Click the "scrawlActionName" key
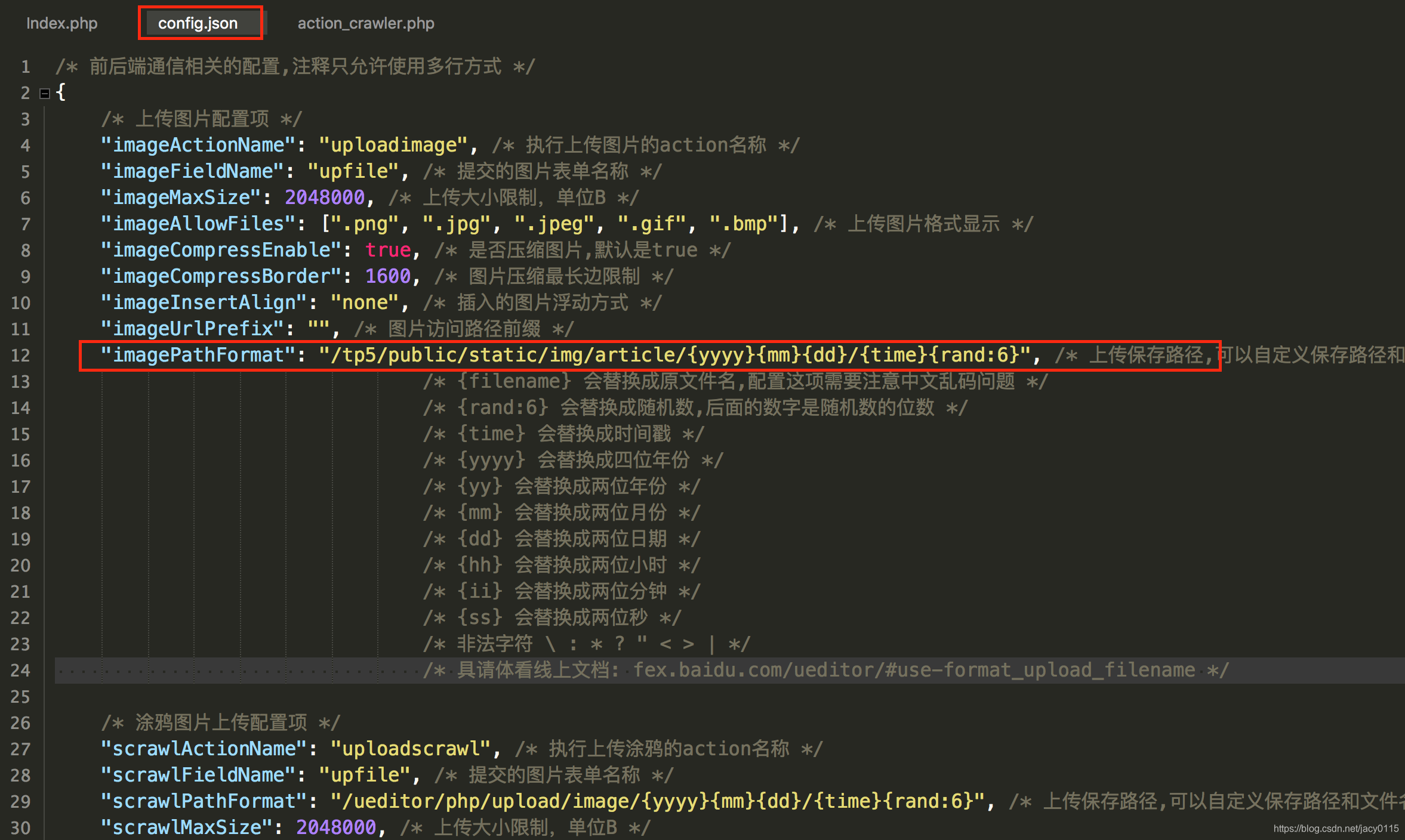1405x840 pixels. 204,749
